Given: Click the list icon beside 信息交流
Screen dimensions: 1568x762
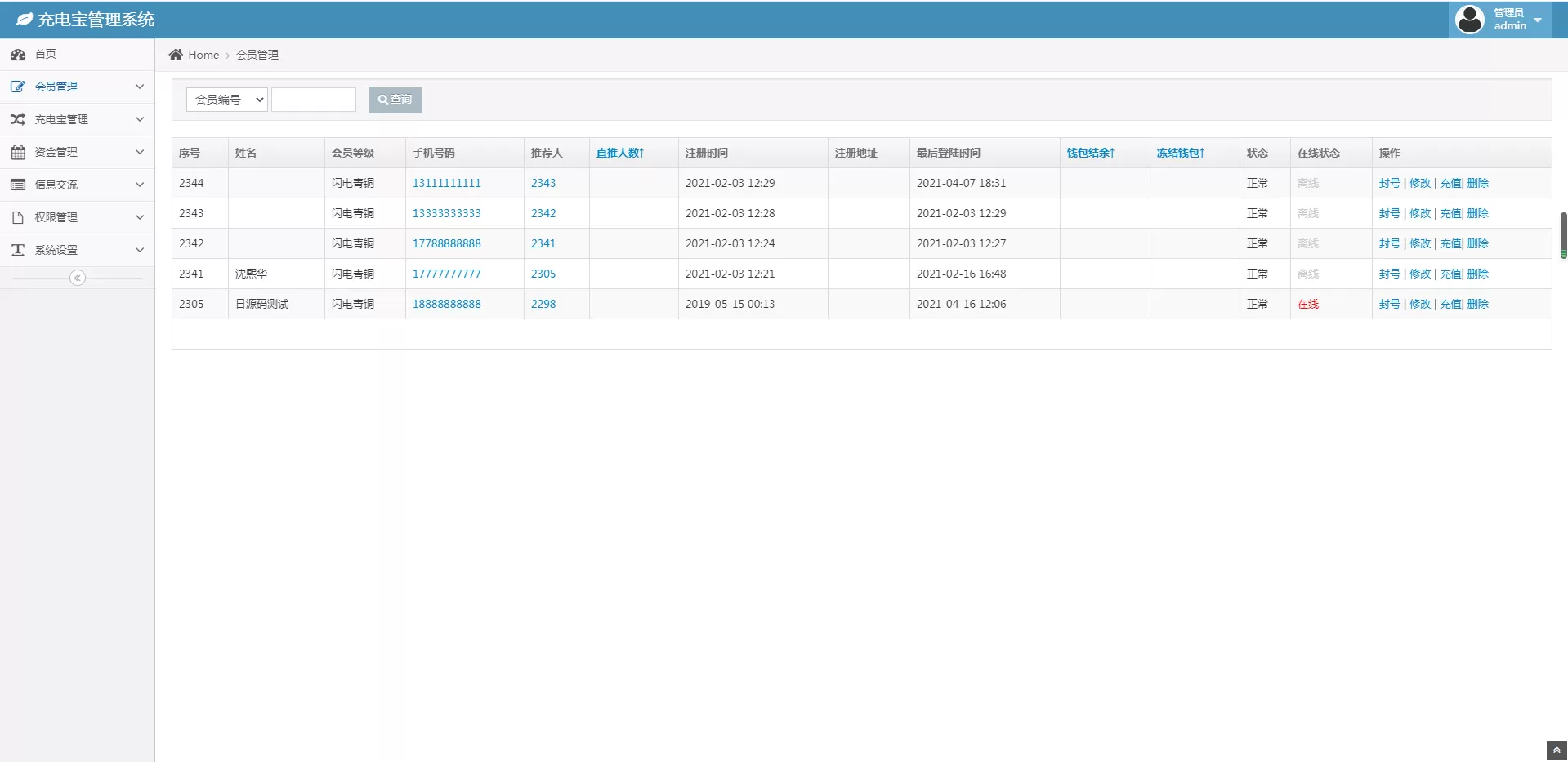Looking at the screenshot, I should (18, 185).
